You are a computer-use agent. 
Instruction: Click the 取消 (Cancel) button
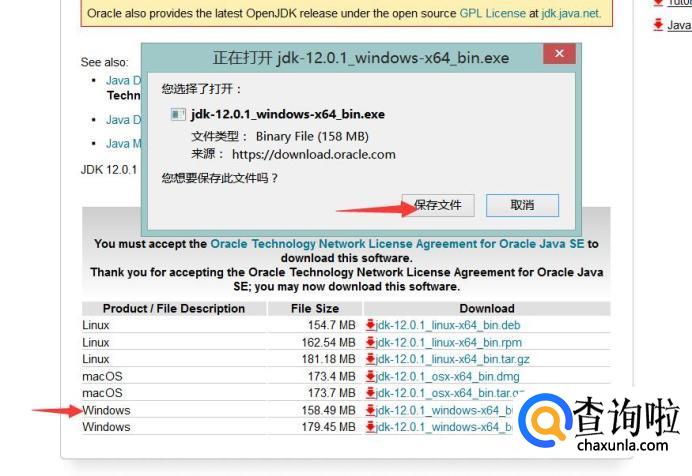(522, 205)
